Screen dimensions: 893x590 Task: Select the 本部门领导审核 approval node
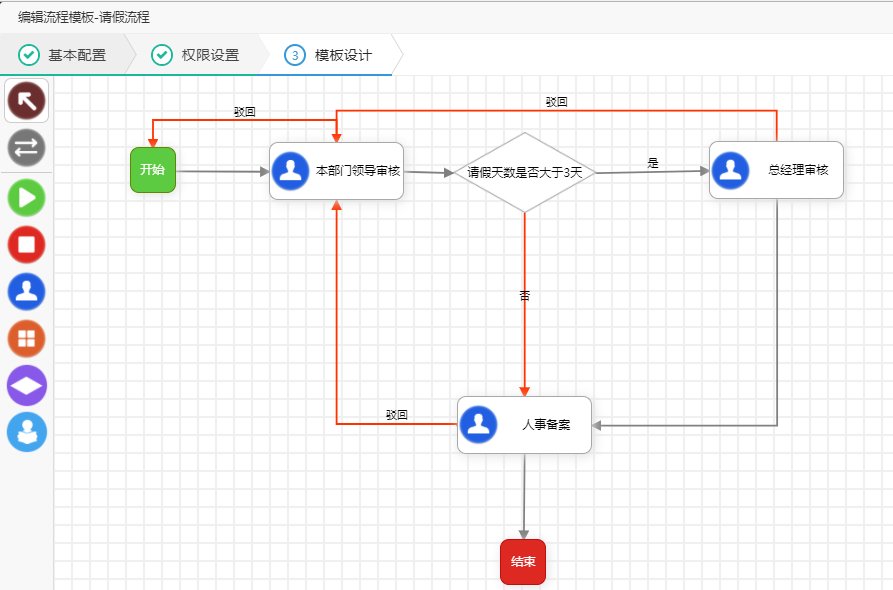click(335, 171)
